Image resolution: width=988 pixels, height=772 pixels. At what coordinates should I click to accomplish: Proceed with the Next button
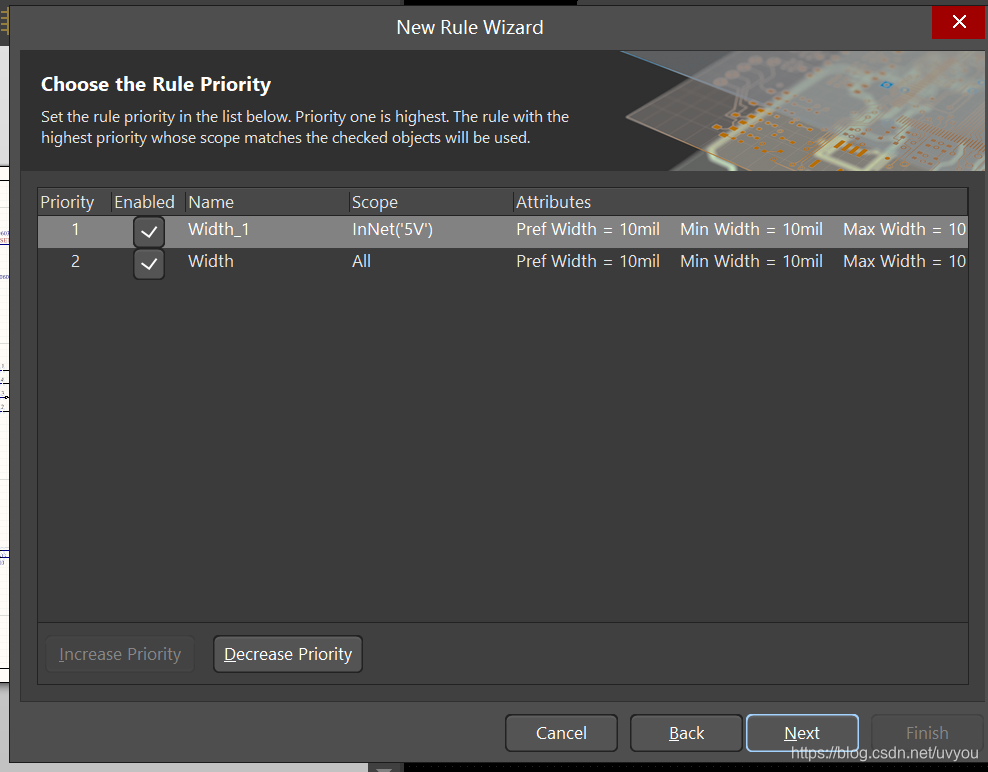pyautogui.click(x=802, y=733)
